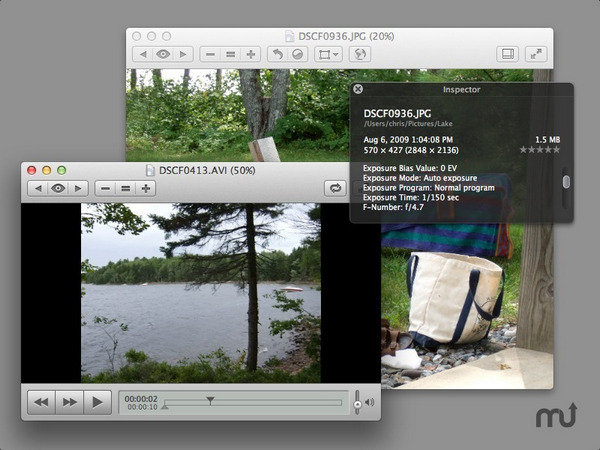
Task: Click the globe icon in the image toolbar
Action: (x=360, y=54)
